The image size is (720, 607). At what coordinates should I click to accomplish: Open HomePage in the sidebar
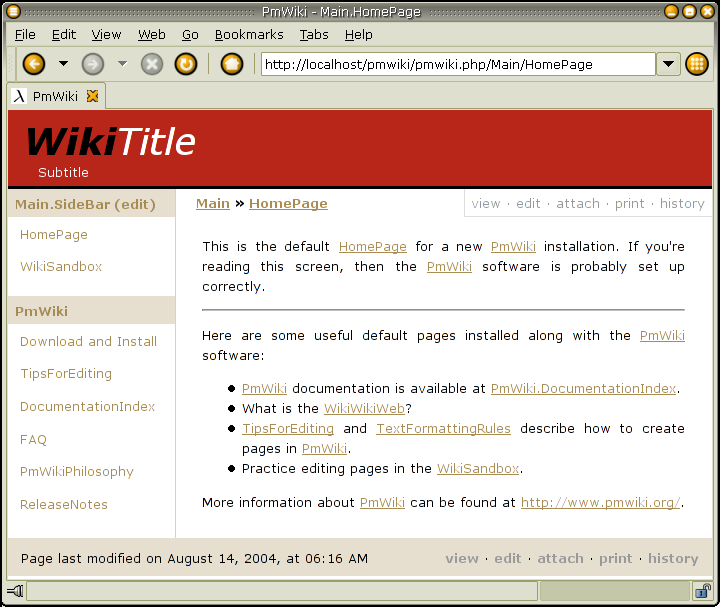click(x=54, y=235)
